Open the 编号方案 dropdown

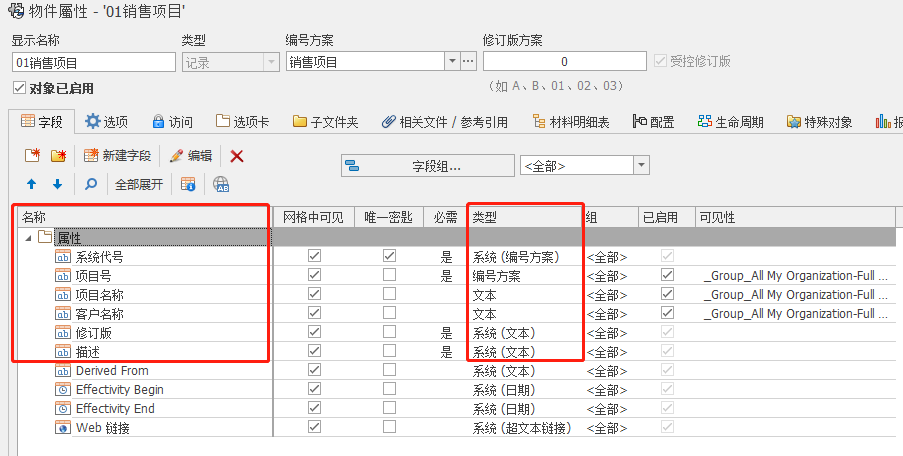[x=451, y=62]
